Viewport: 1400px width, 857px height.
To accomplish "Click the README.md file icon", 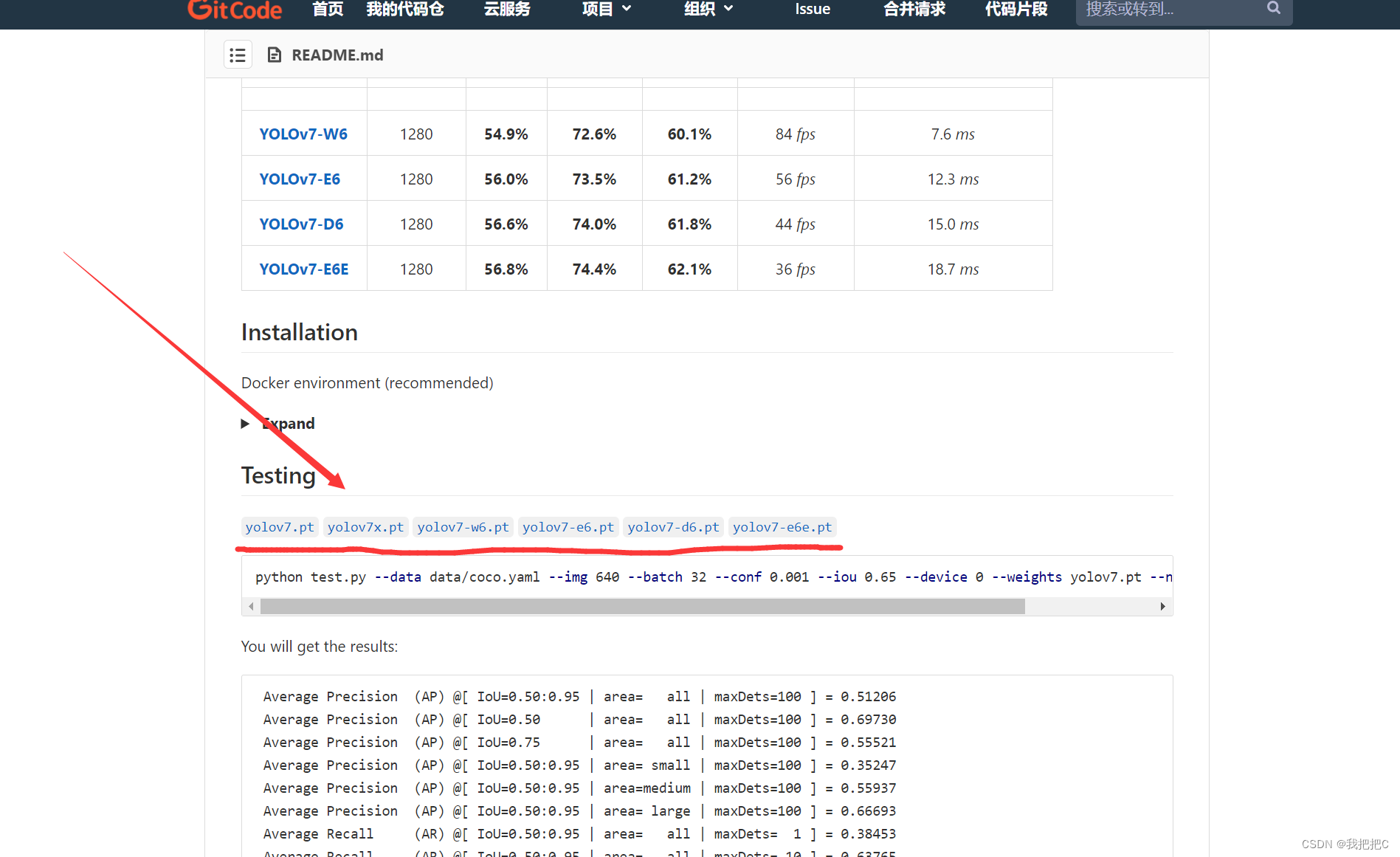I will click(x=275, y=55).
